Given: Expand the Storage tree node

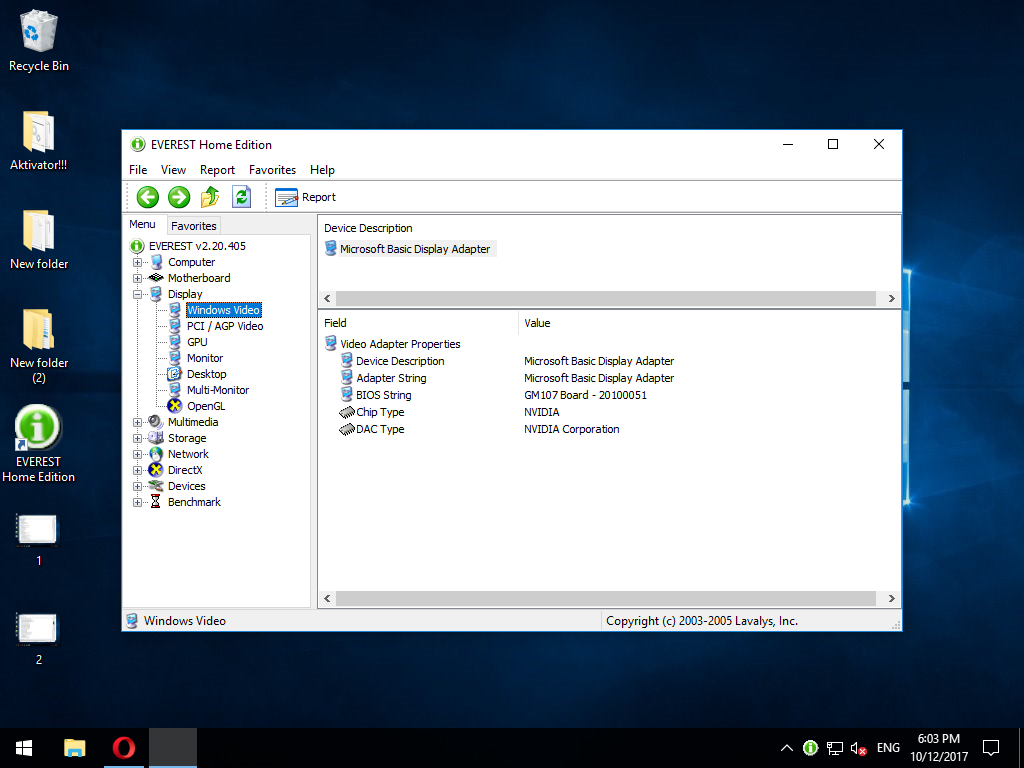Looking at the screenshot, I should click(137, 438).
